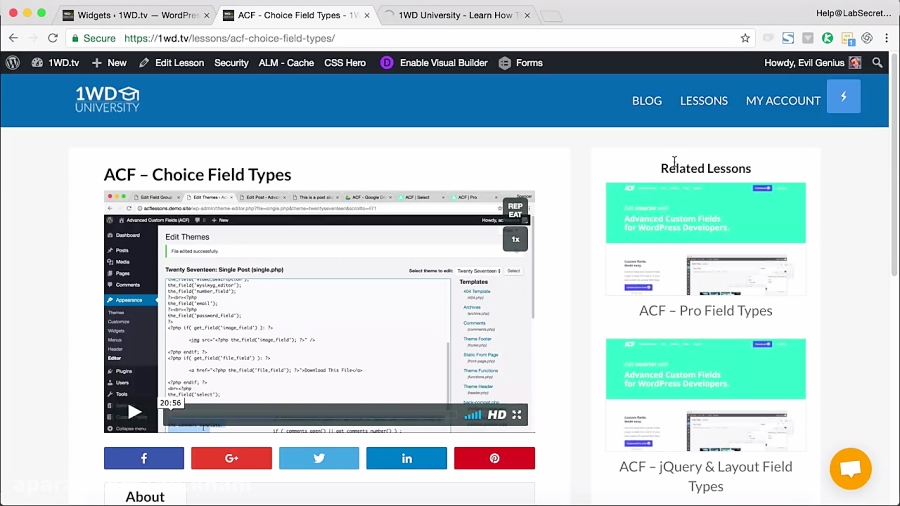Open CSS Hero from admin bar

344,63
